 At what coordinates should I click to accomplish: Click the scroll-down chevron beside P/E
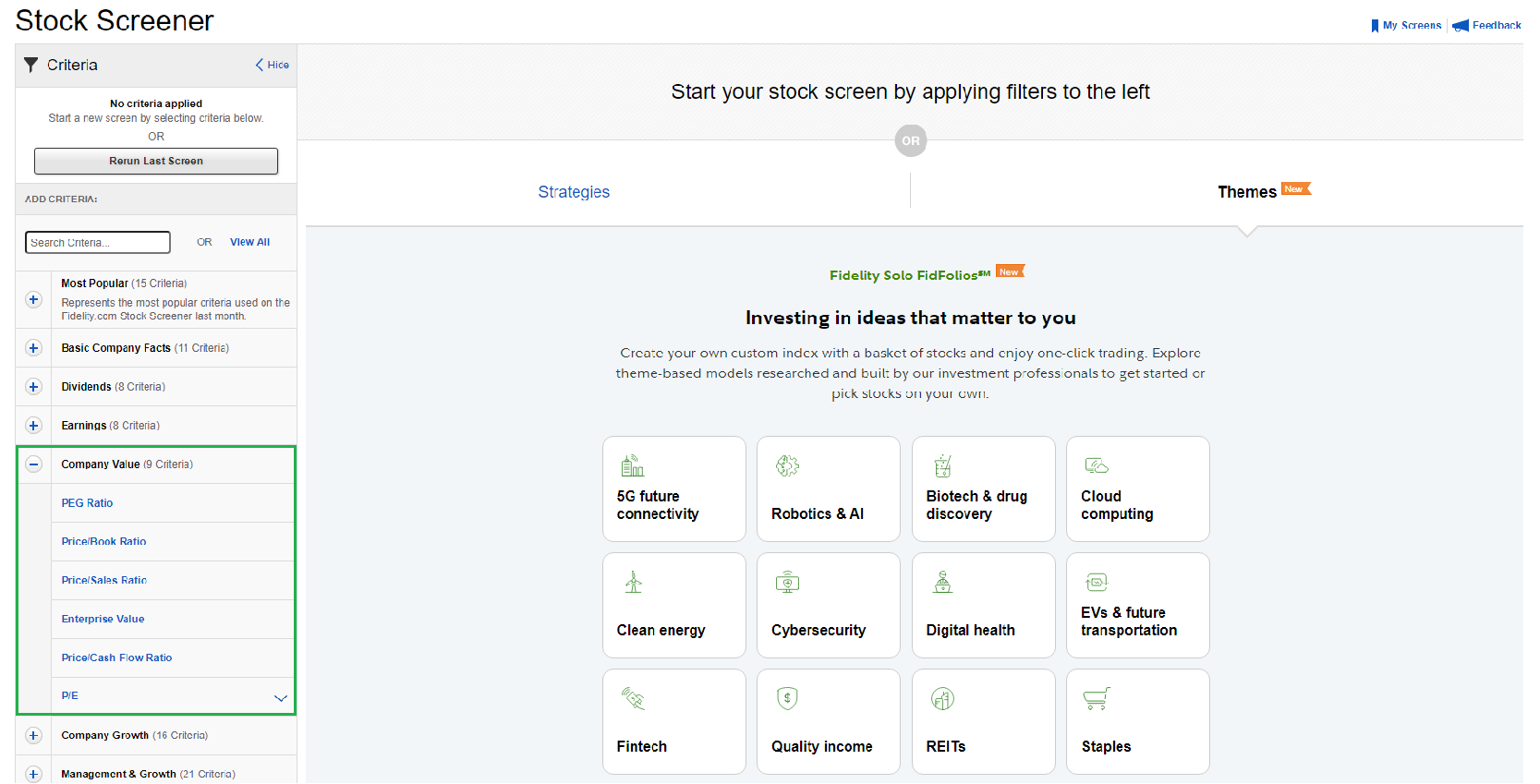pos(281,697)
